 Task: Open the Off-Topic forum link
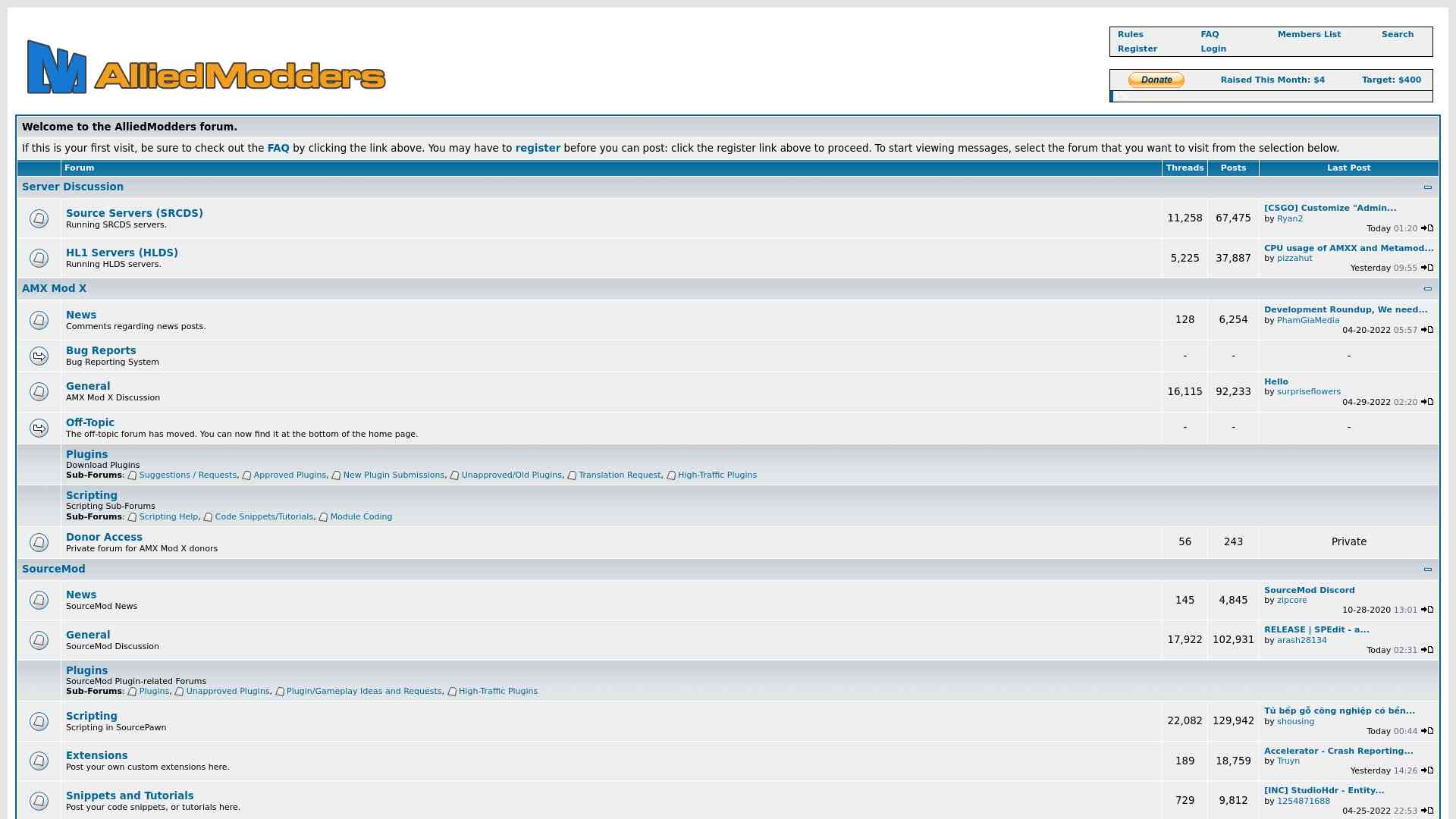point(90,422)
